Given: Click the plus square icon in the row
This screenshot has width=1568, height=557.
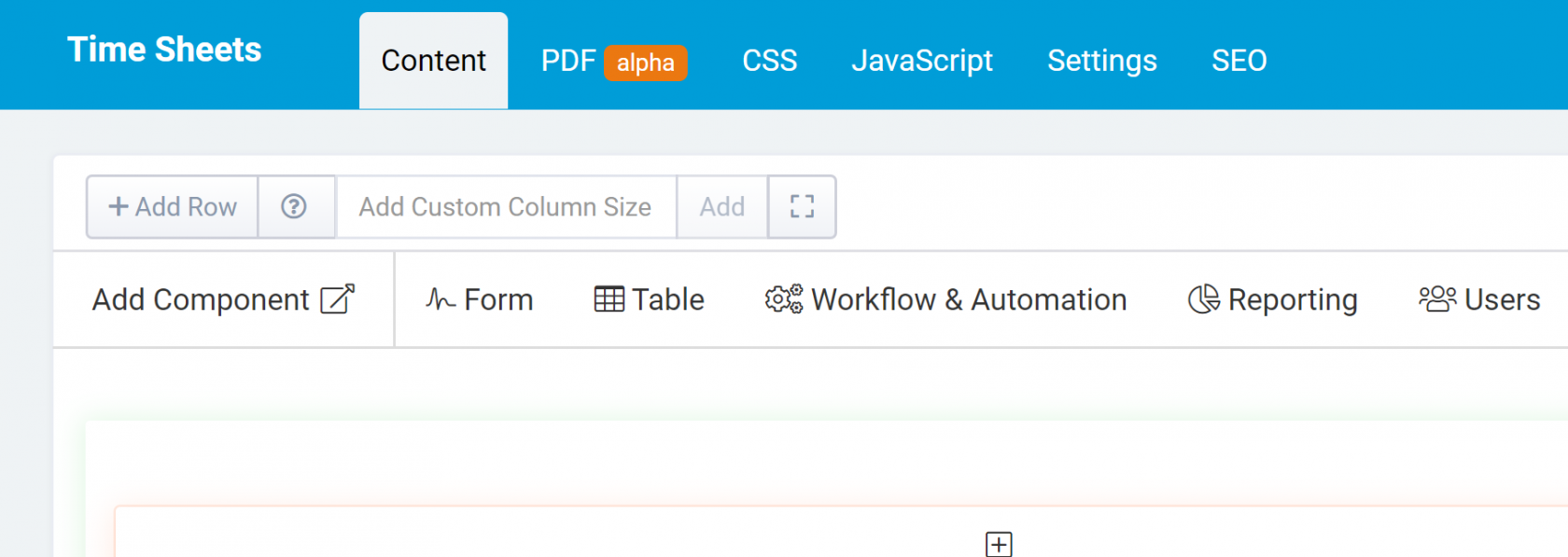Looking at the screenshot, I should pos(999,544).
